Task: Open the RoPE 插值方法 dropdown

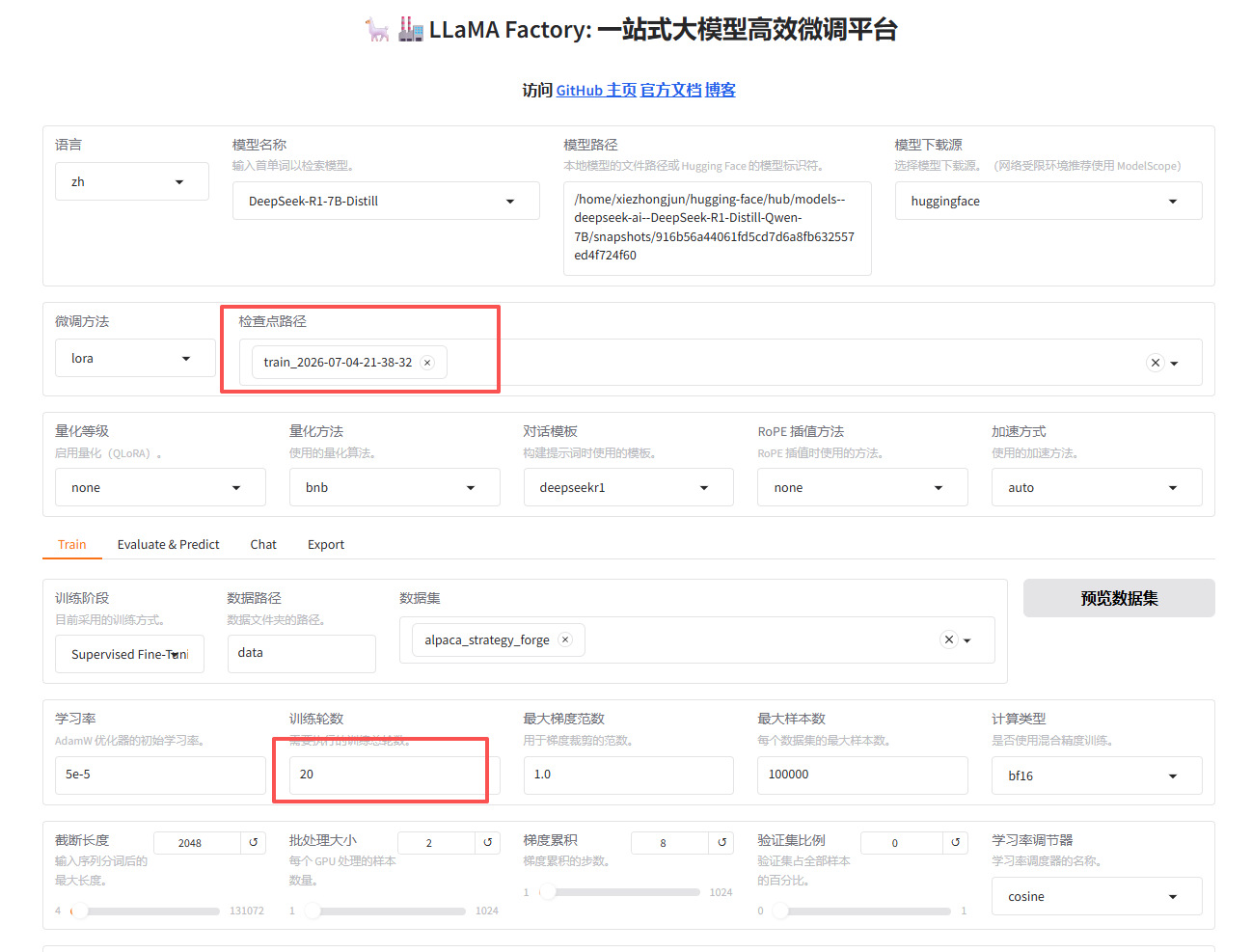Action: [x=863, y=487]
